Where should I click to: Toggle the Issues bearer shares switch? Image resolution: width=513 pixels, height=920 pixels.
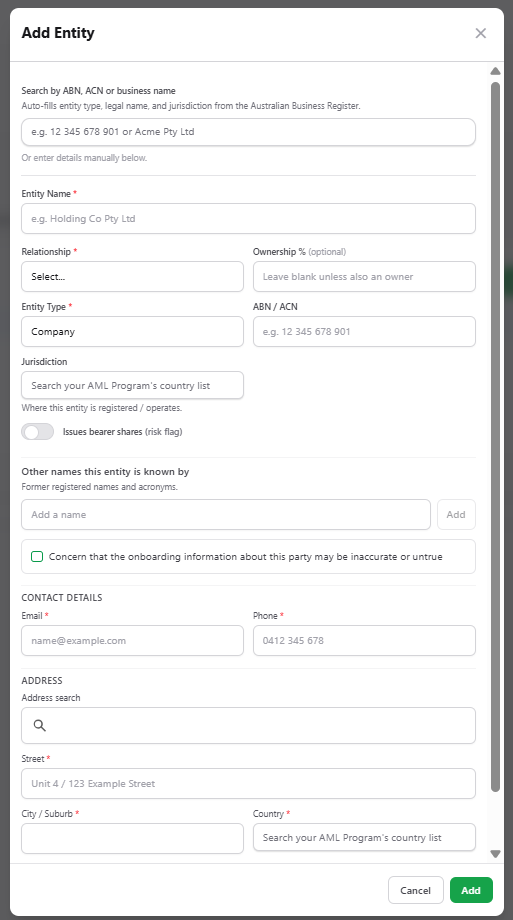pyautogui.click(x=38, y=432)
